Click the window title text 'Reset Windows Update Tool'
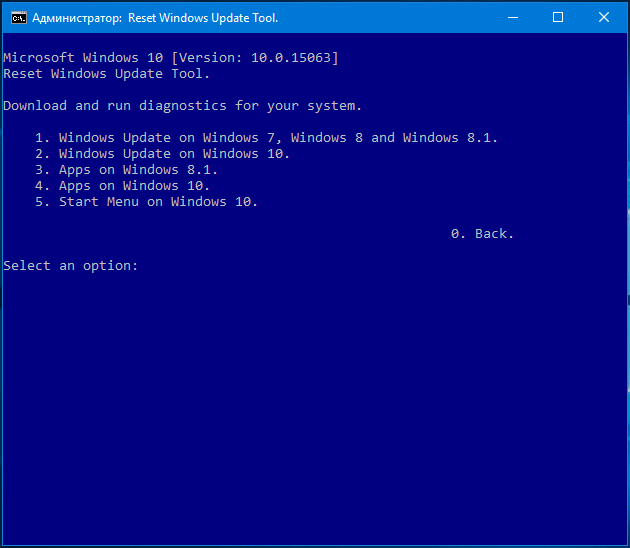This screenshot has height=548, width=630. (x=203, y=18)
